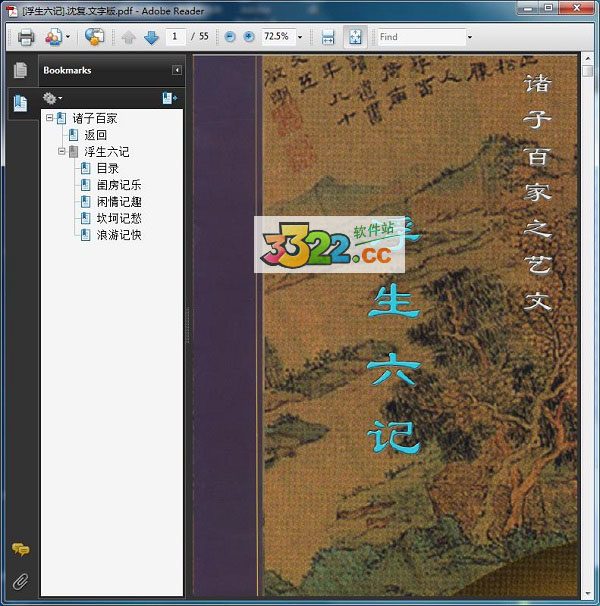This screenshot has height=606, width=600.
Task: Open the 闺房记乐 bookmark
Action: click(x=119, y=185)
